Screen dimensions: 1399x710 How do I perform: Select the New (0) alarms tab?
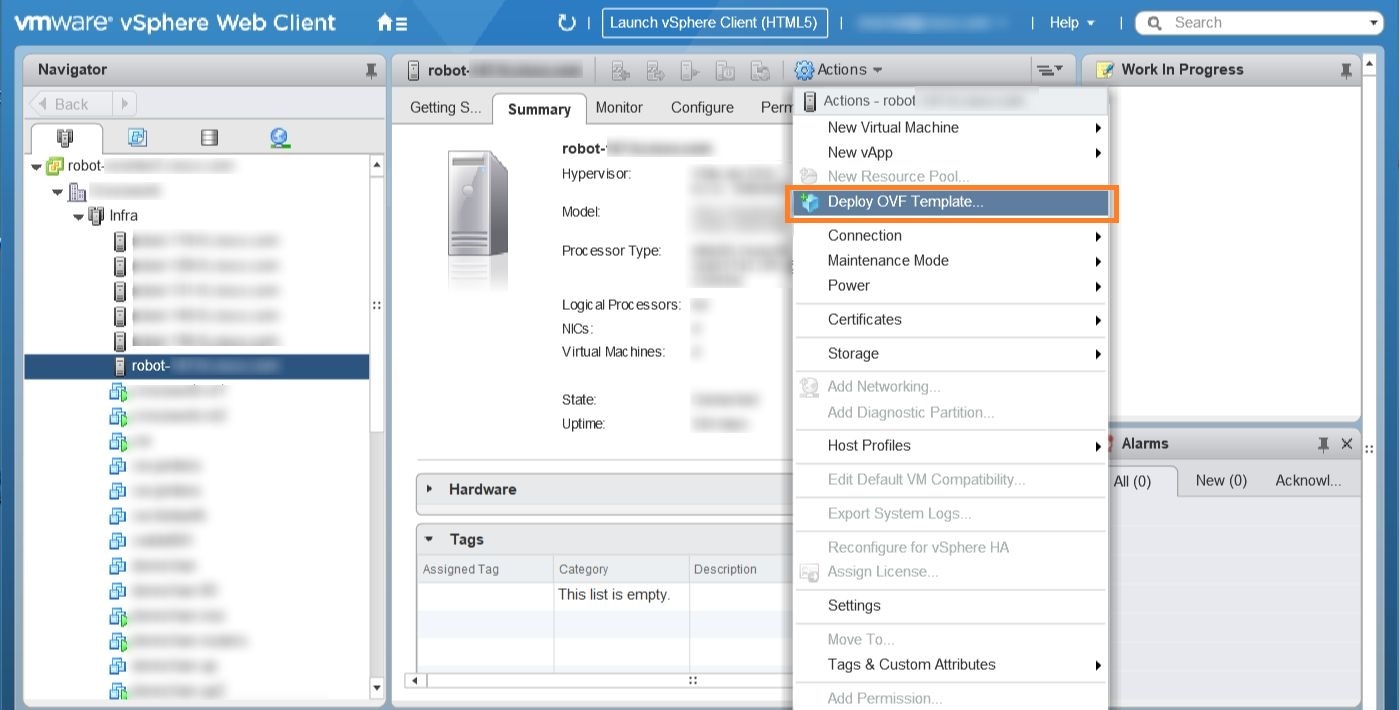click(x=1221, y=481)
